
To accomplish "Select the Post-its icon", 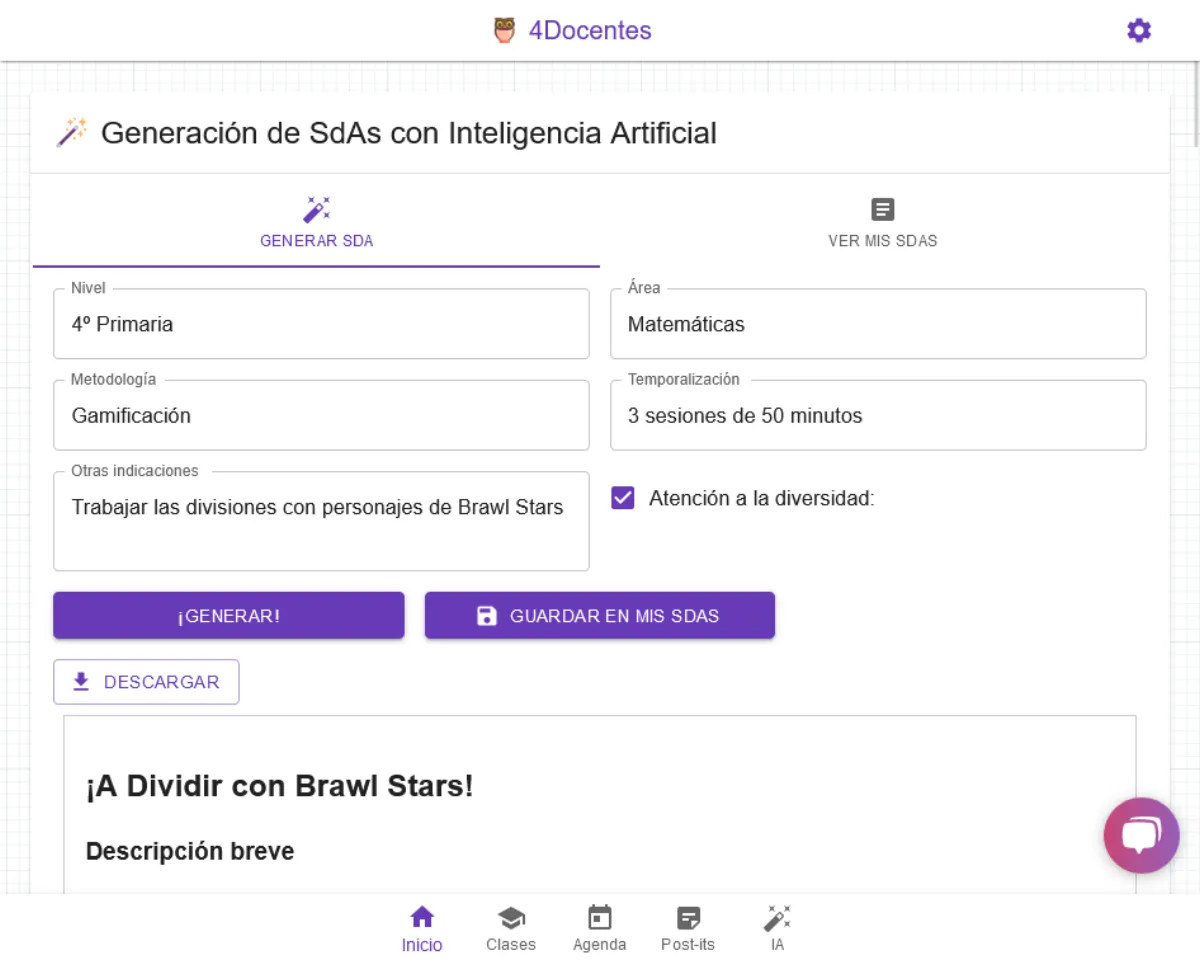I will click(689, 915).
